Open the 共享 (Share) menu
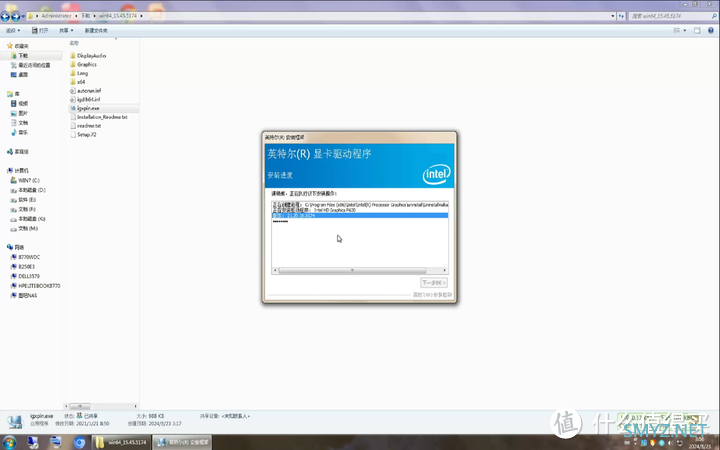This screenshot has width=720, height=450. pyautogui.click(x=66, y=30)
